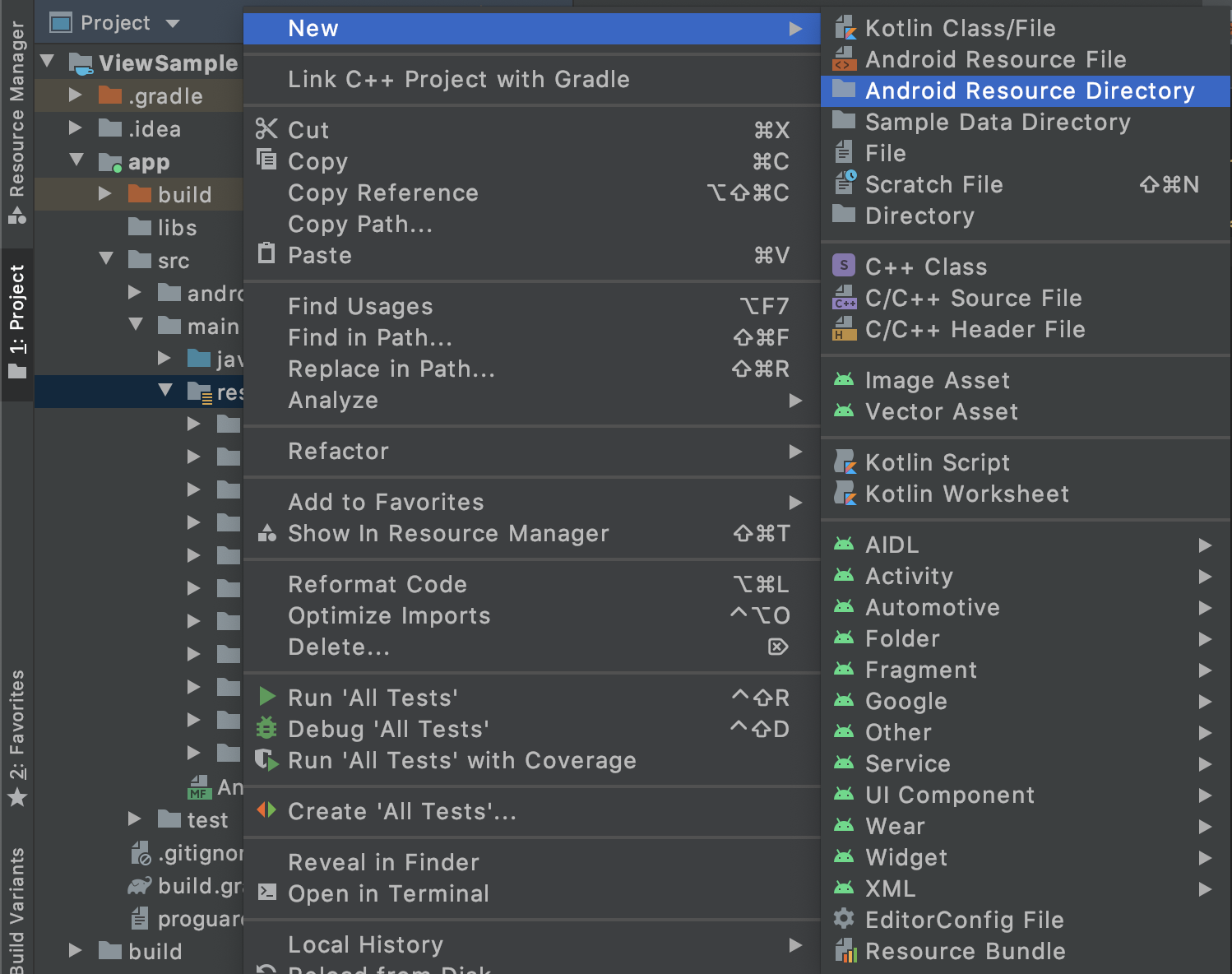The width and height of the screenshot is (1232, 974).
Task: Click the Vector Asset icon
Action: click(x=845, y=411)
